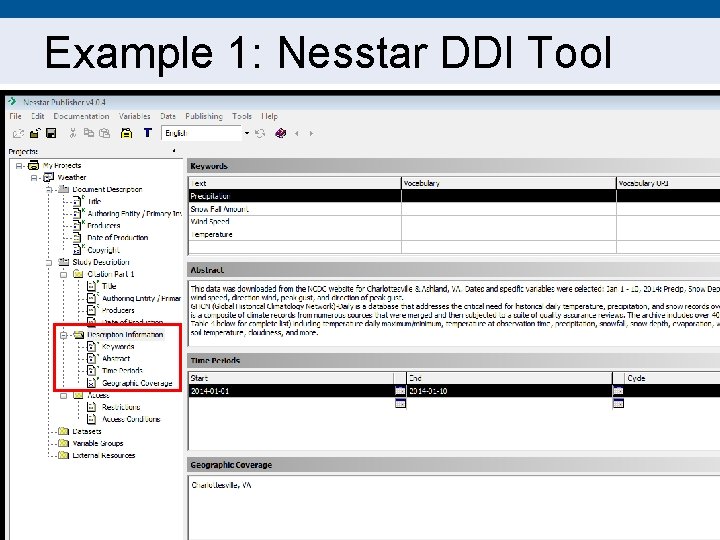Click the start date cell 2014-01-01
720x540 pixels.
coord(291,391)
